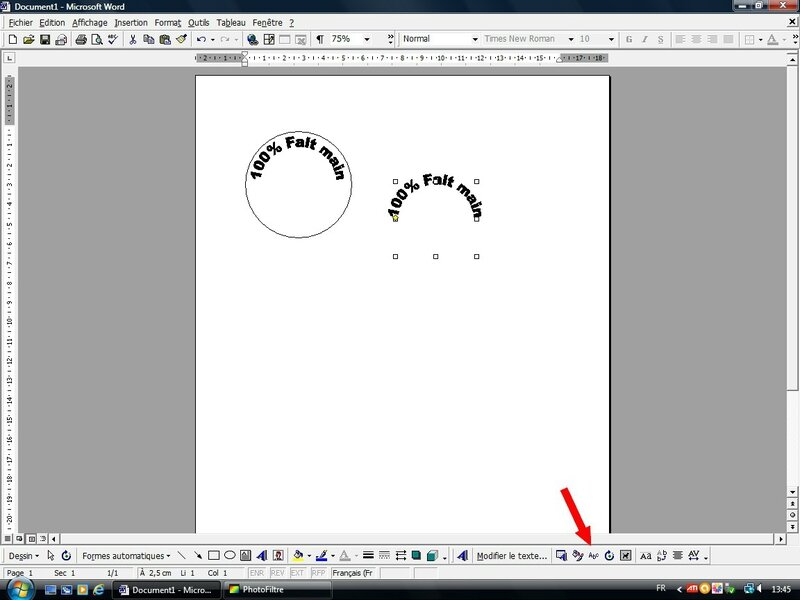Switch to PhotoFiltre in the taskbar
The height and width of the screenshot is (600, 800).
(x=264, y=590)
